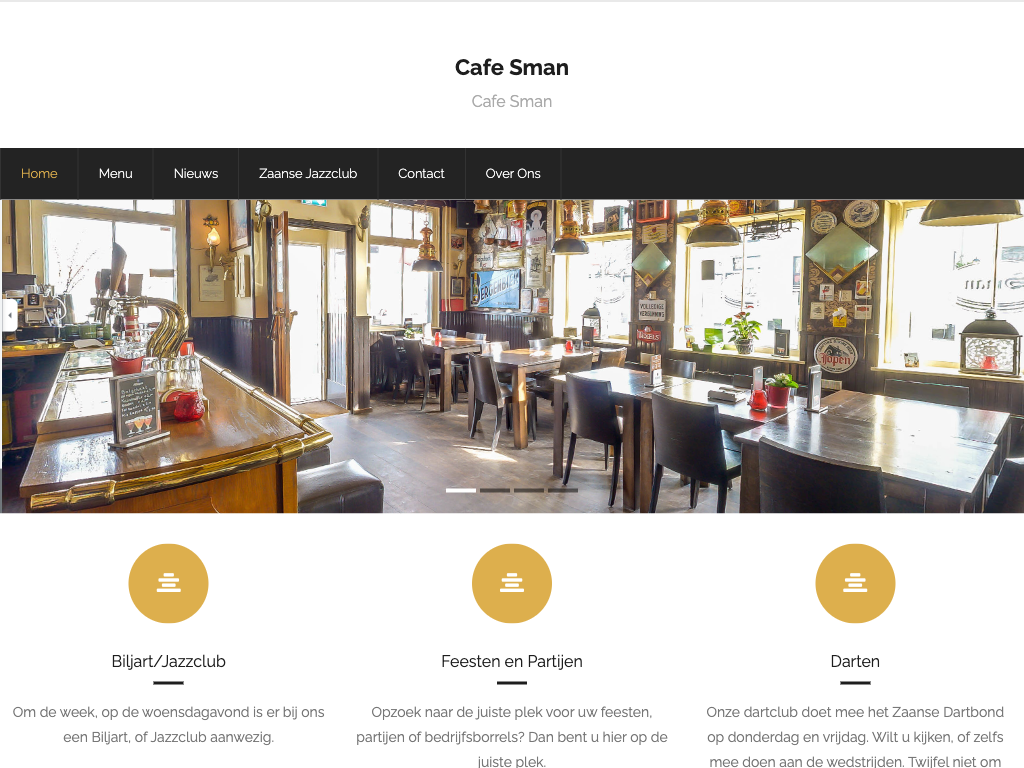Image resolution: width=1024 pixels, height=768 pixels.
Task: Click the gold icon above Biljart/Jazzclub
Action: 168,583
